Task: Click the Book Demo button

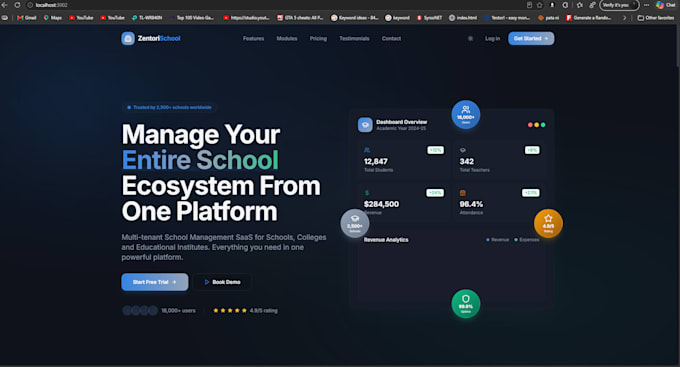Action: pyautogui.click(x=222, y=282)
